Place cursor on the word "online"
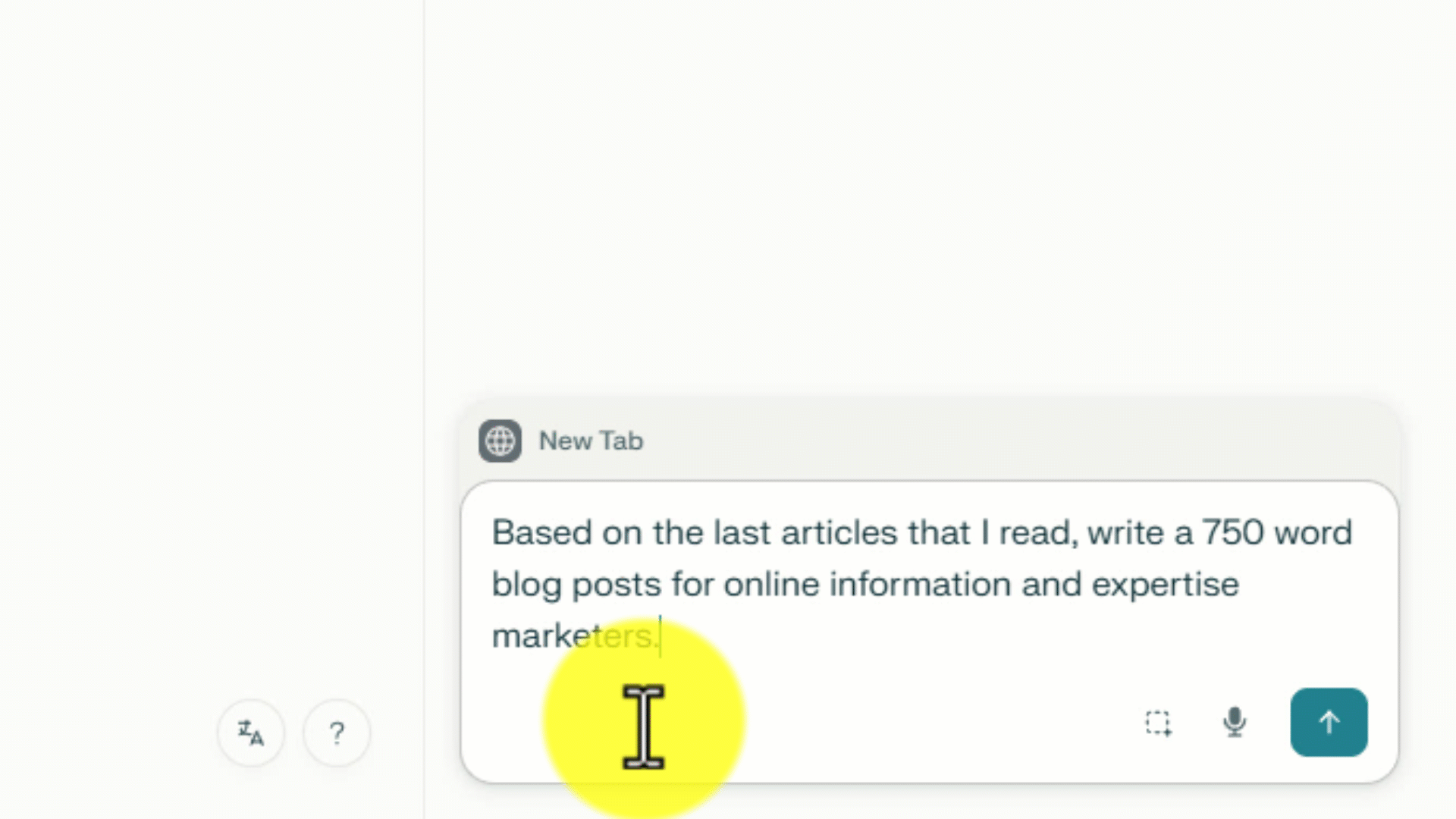The height and width of the screenshot is (819, 1456). point(771,584)
